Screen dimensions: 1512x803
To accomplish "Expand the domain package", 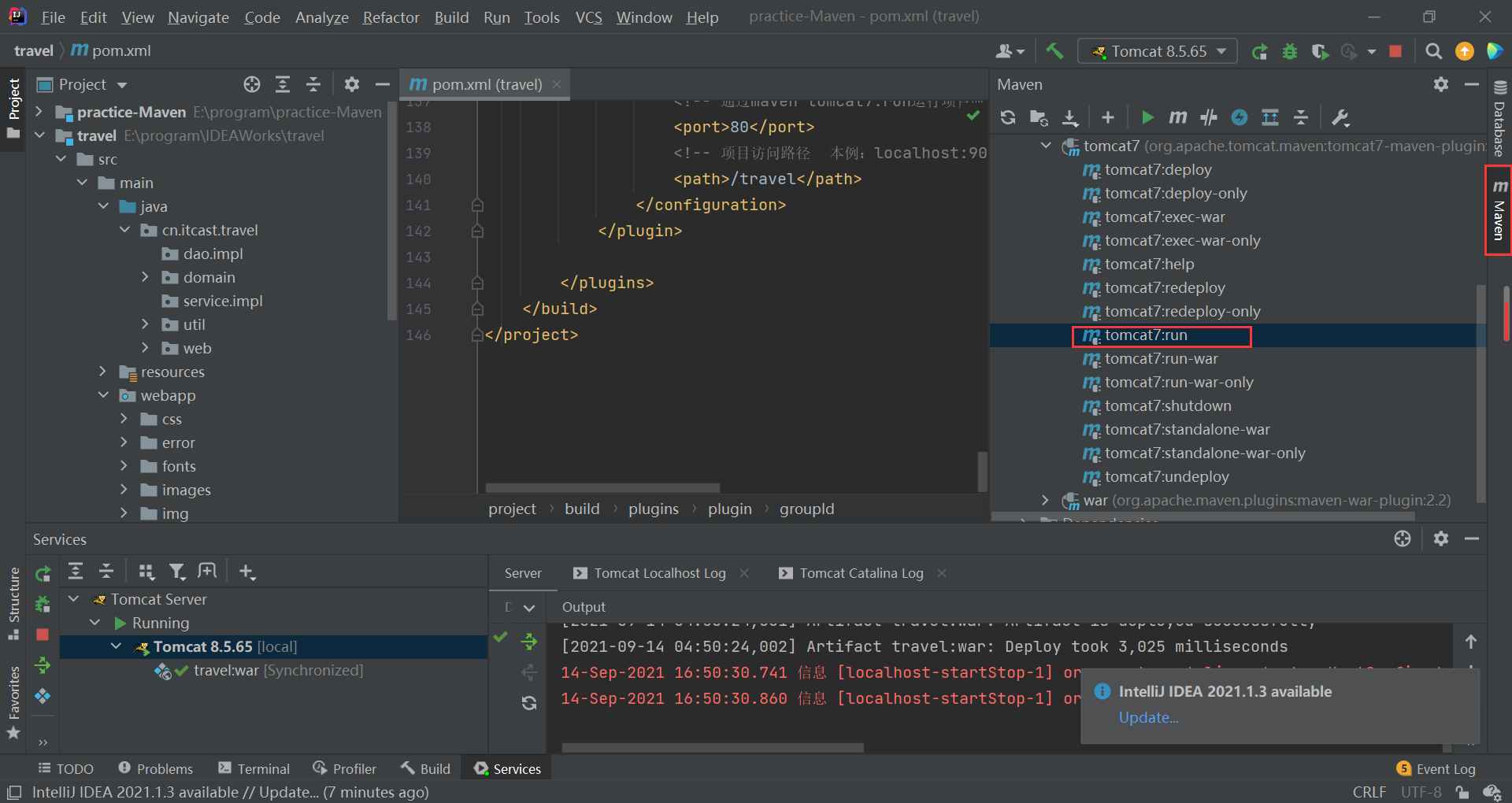I will click(x=146, y=277).
